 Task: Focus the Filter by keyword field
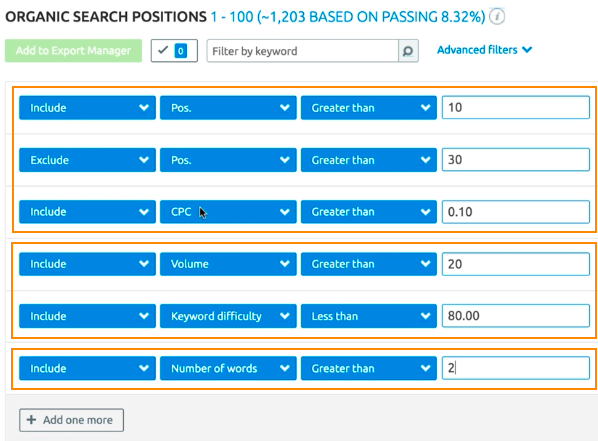click(302, 51)
